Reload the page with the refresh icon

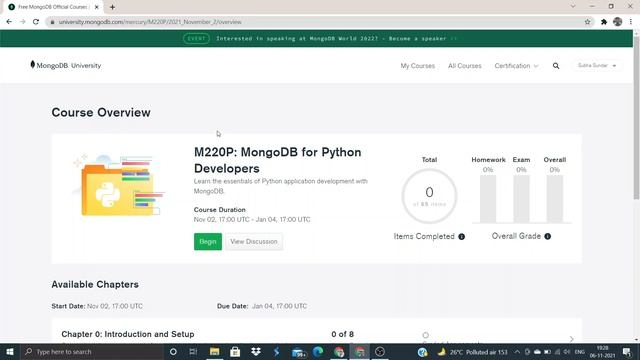pos(36,22)
